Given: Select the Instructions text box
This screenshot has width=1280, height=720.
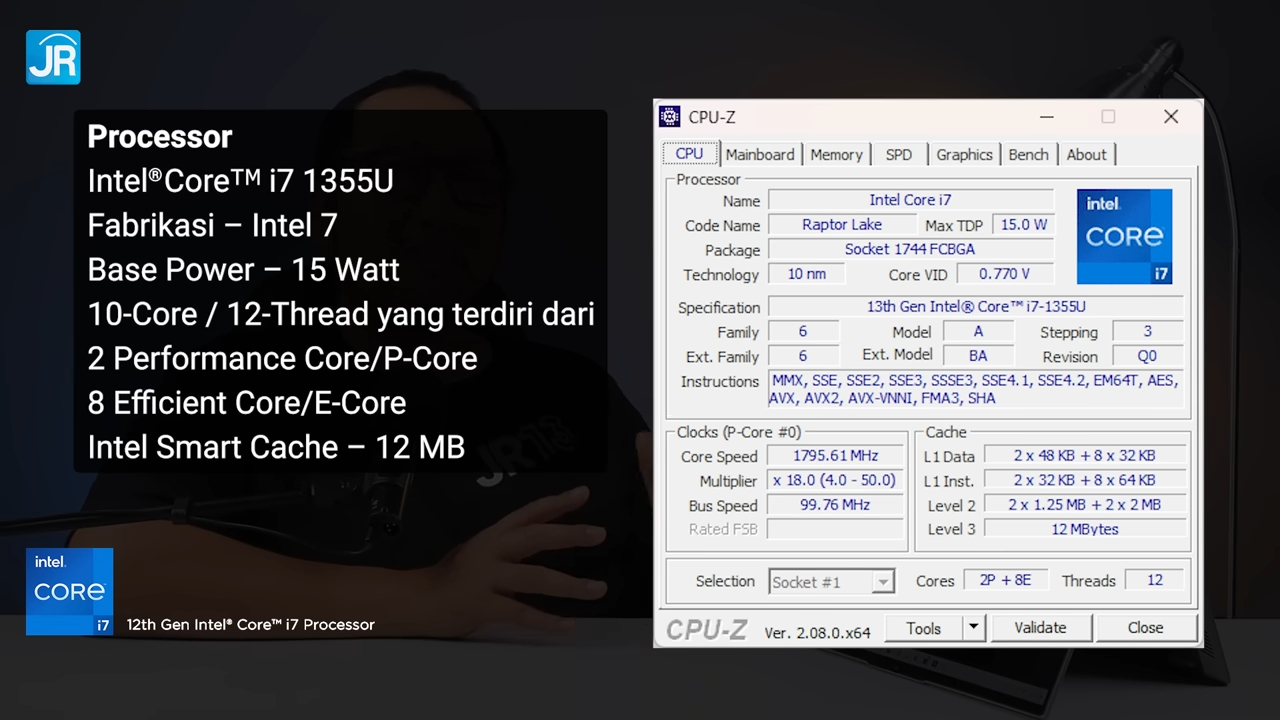Looking at the screenshot, I should [x=975, y=389].
